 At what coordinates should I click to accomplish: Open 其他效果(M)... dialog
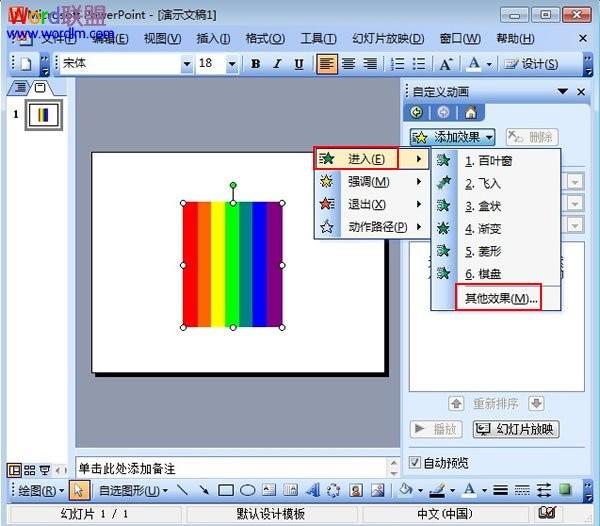coord(499,298)
